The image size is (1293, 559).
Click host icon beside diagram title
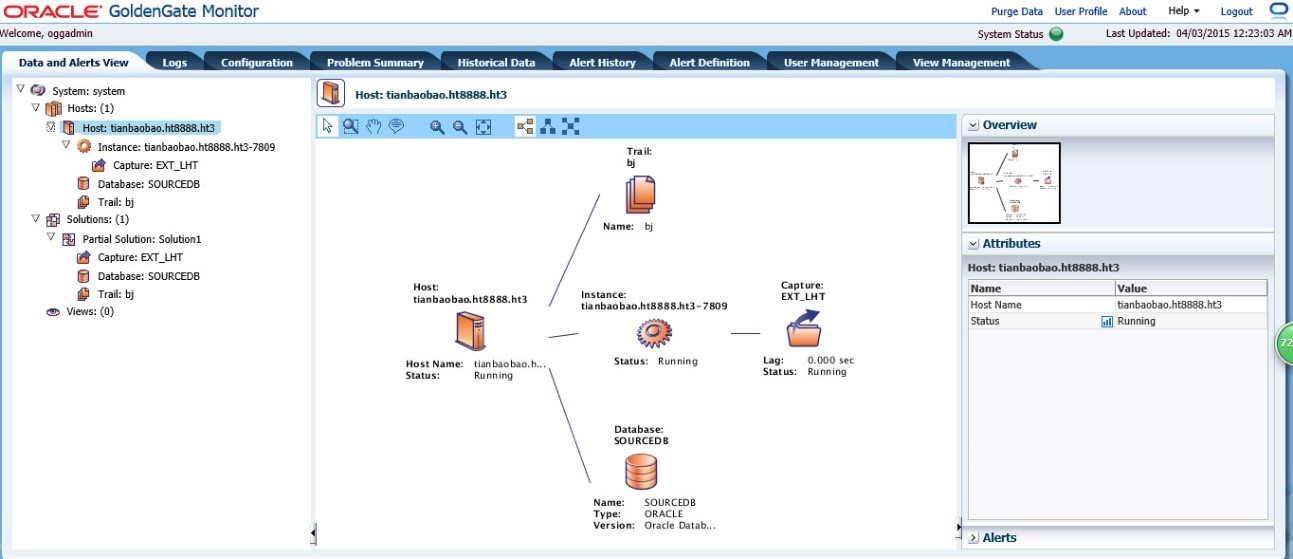(331, 94)
